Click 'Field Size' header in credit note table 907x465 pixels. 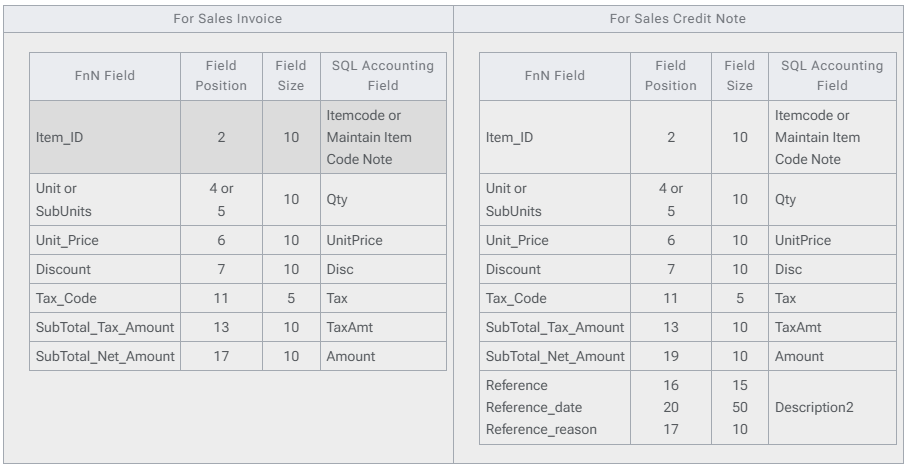point(739,75)
